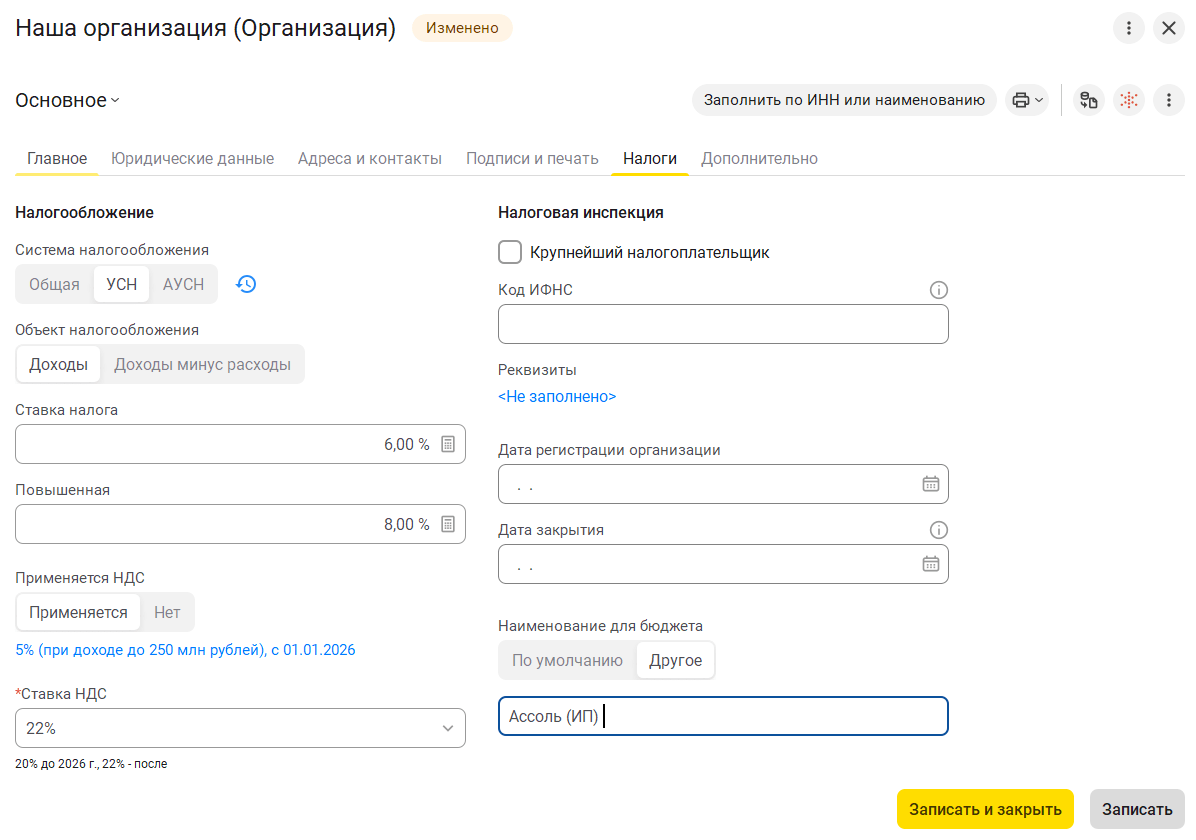Enable Крупнейший налогоплательщик checkbox

(510, 252)
